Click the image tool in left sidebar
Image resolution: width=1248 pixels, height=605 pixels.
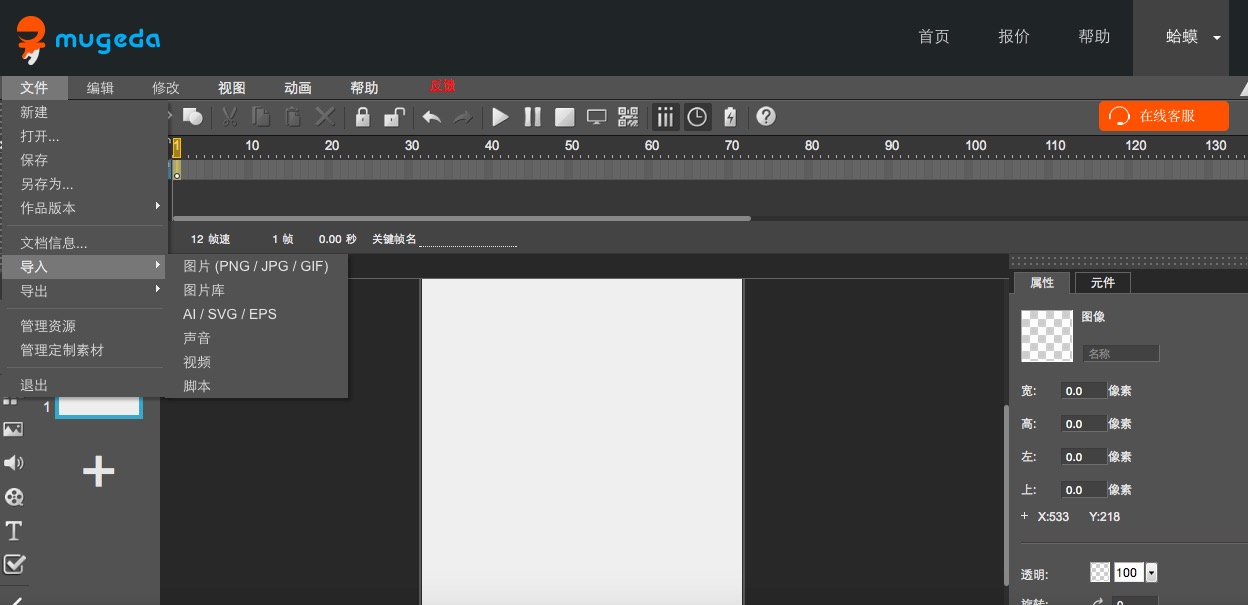13,429
